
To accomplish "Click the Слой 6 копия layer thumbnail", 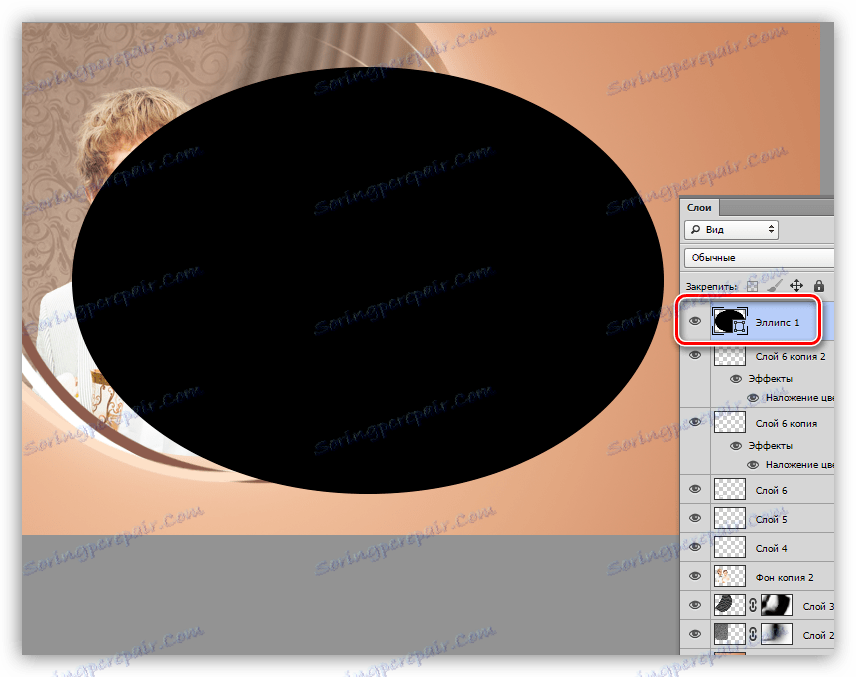I will click(x=730, y=422).
